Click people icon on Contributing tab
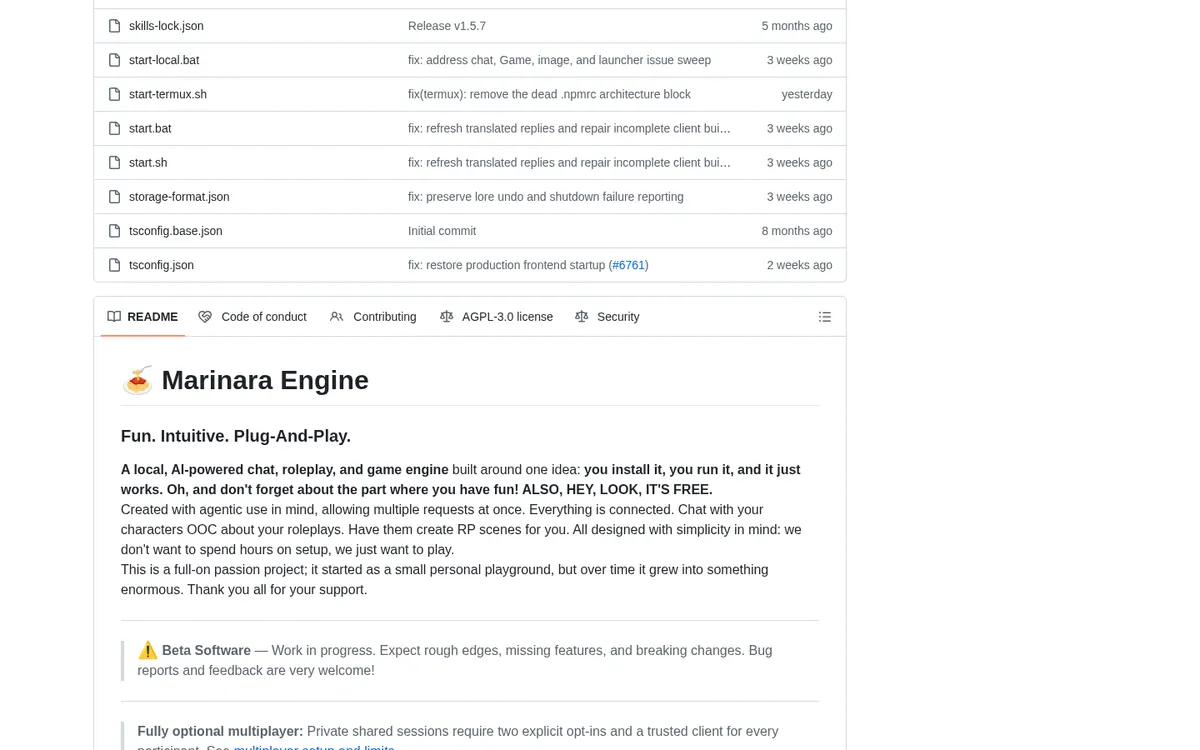 pos(337,317)
